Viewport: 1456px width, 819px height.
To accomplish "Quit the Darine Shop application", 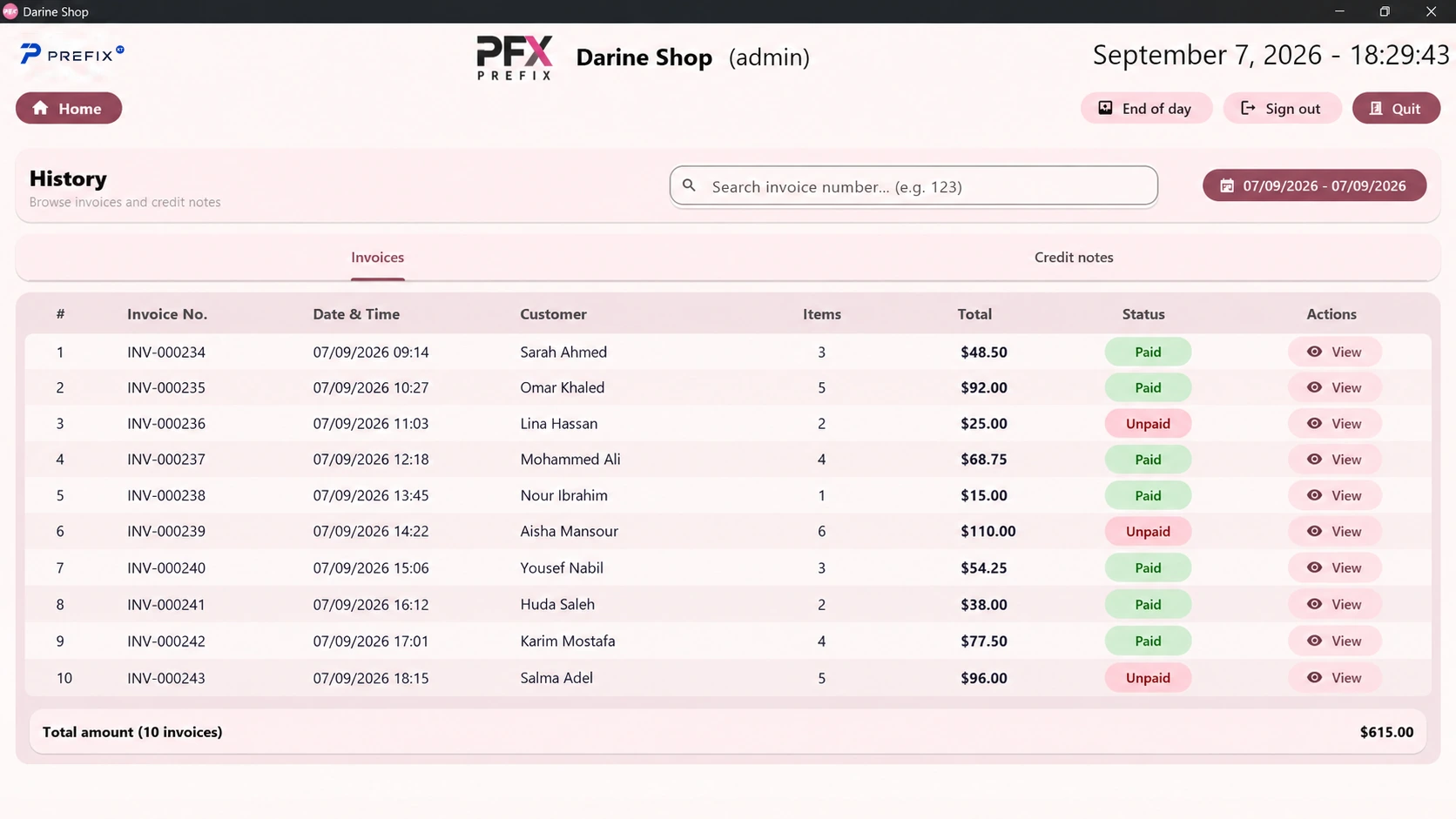I will tap(1396, 108).
